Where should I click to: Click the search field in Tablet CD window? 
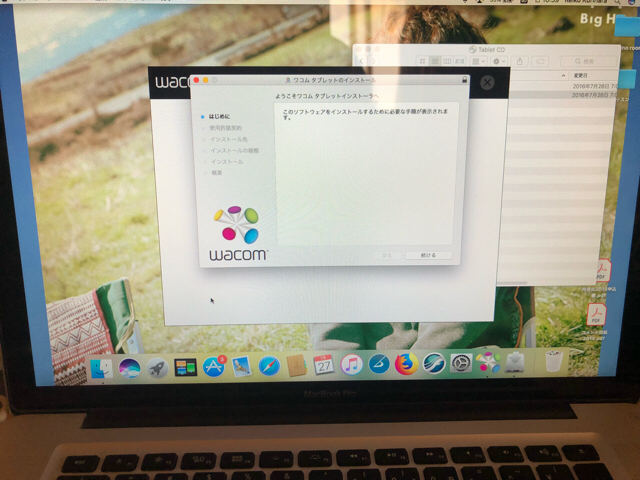coord(588,61)
